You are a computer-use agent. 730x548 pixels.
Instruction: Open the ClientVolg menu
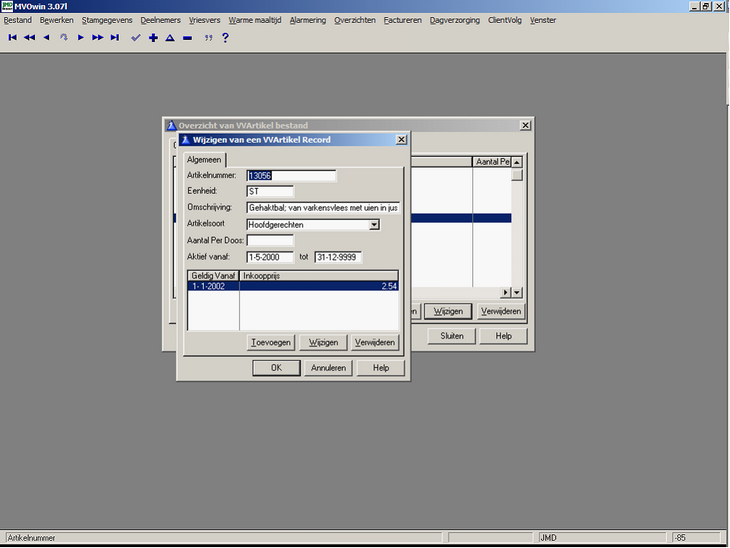click(505, 20)
